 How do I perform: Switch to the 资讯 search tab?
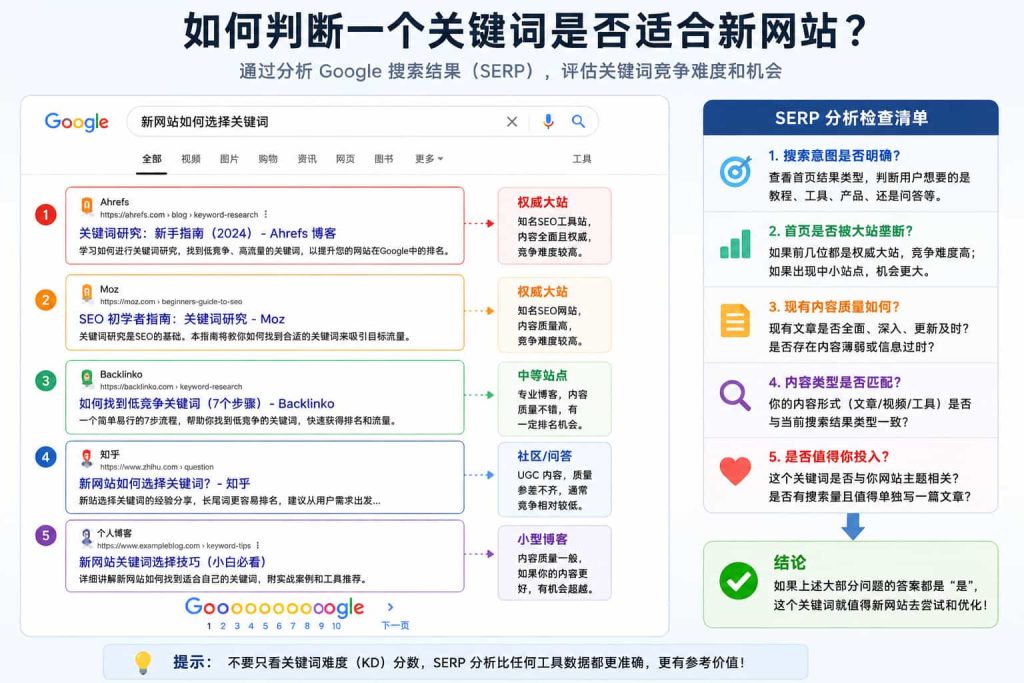307,159
